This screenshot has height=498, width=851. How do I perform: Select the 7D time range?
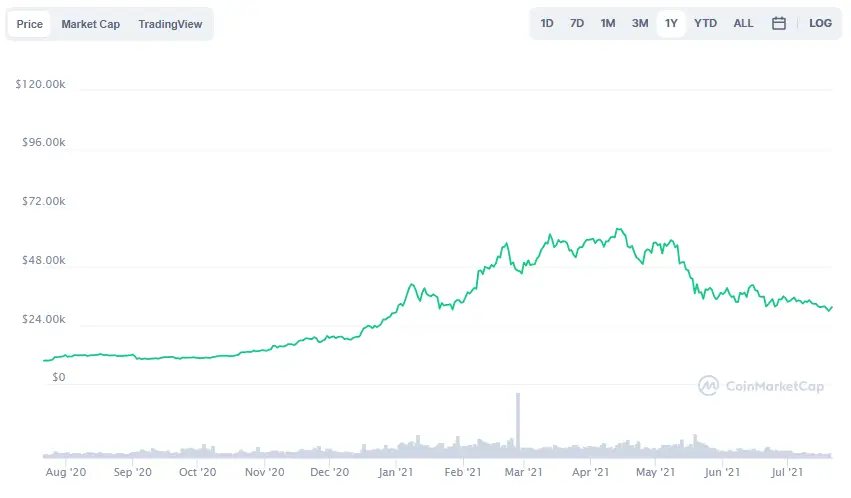point(577,23)
